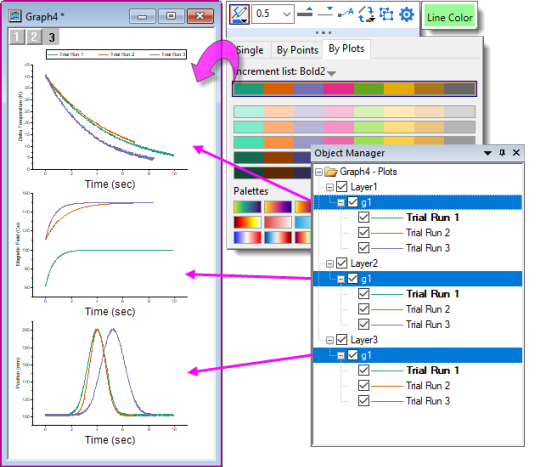Image resolution: width=541 pixels, height=467 pixels.
Task: Toggle Trial Run 2 checkbox in Layer2
Action: pyautogui.click(x=363, y=309)
